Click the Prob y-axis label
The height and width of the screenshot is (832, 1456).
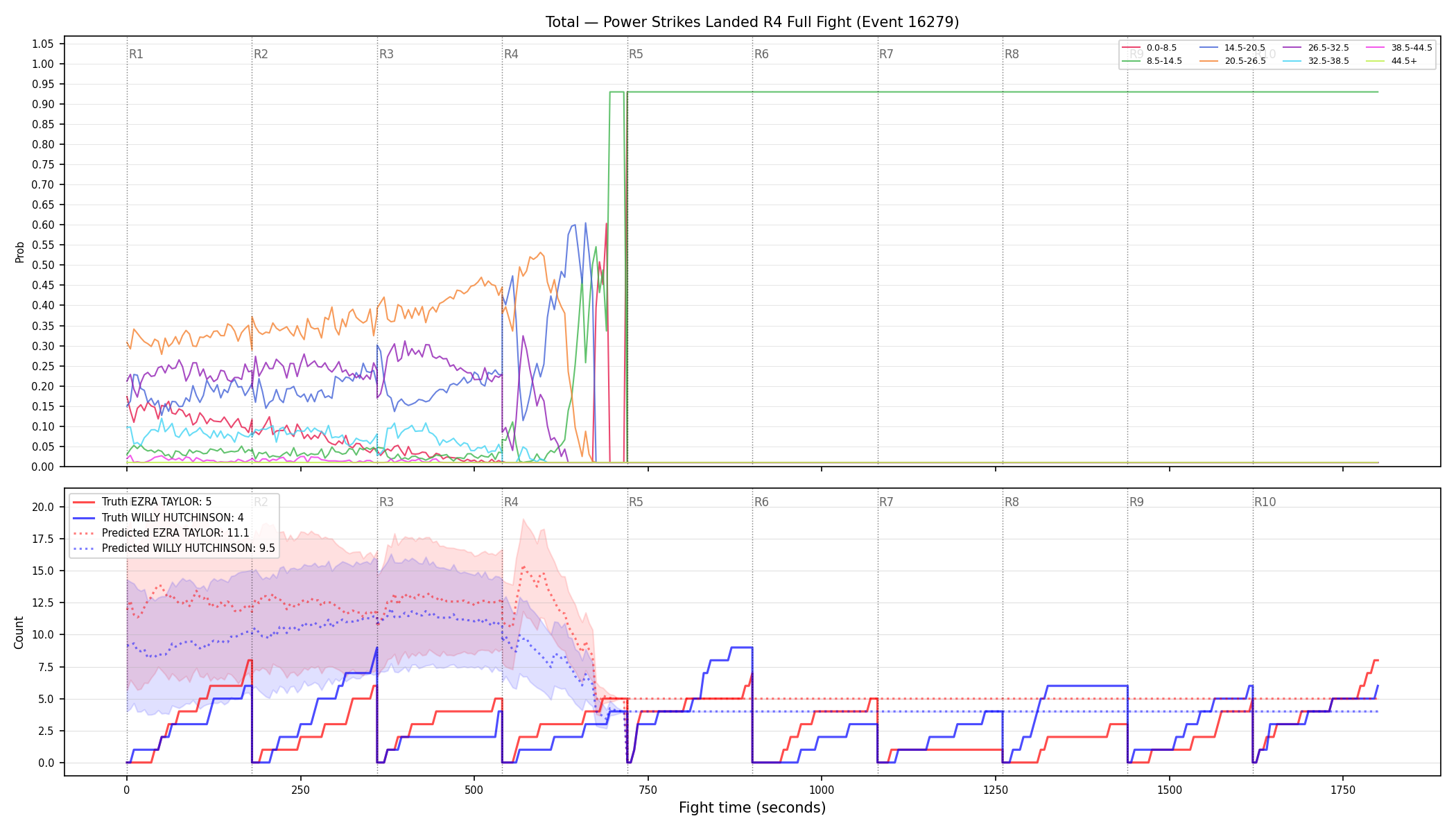(19, 252)
